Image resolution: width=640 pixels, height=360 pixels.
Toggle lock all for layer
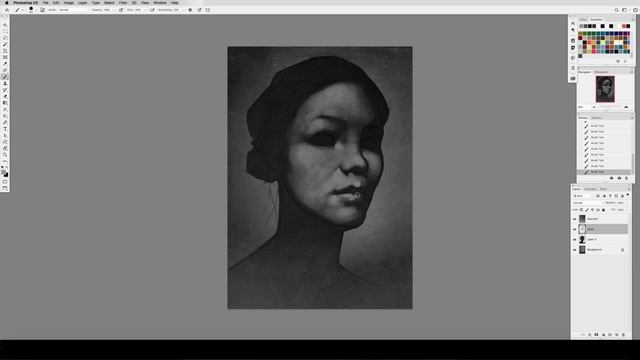pyautogui.click(x=603, y=210)
